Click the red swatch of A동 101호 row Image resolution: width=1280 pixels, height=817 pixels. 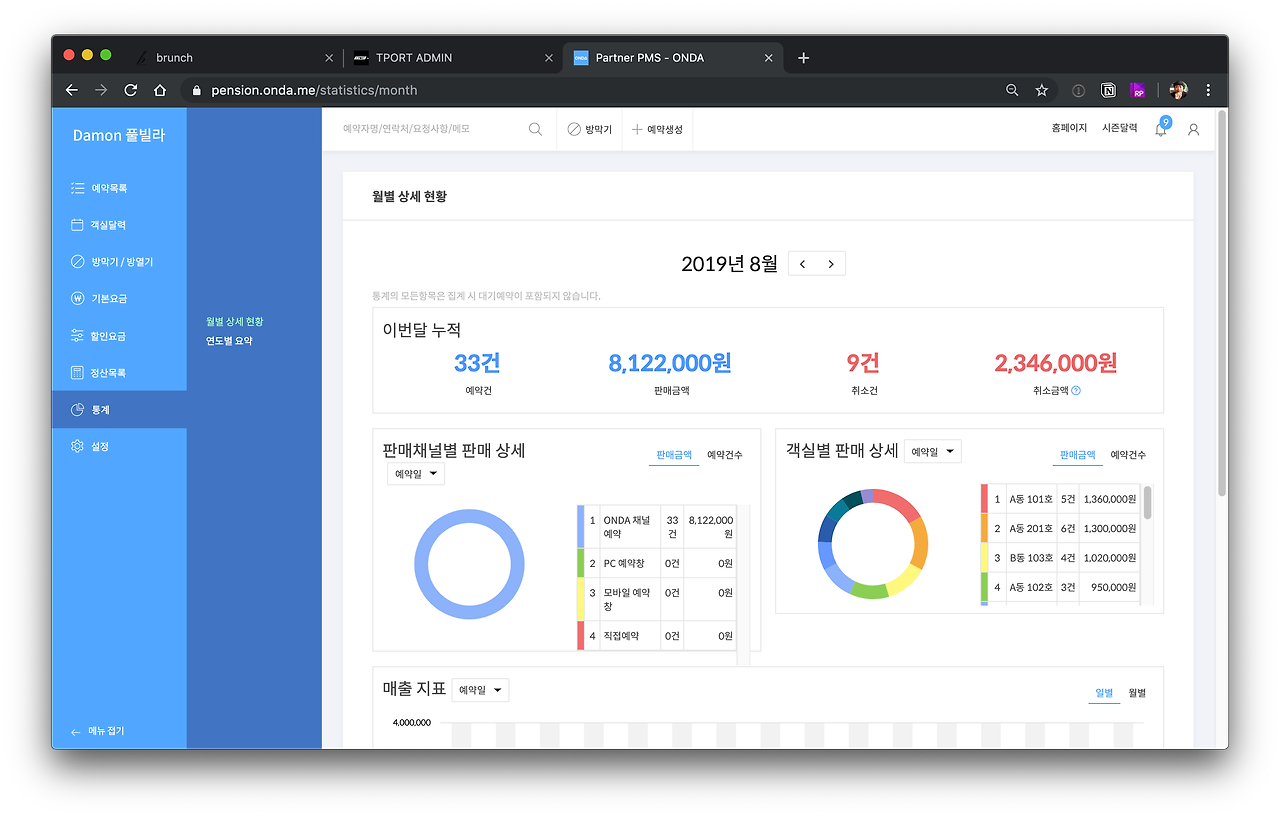point(985,499)
